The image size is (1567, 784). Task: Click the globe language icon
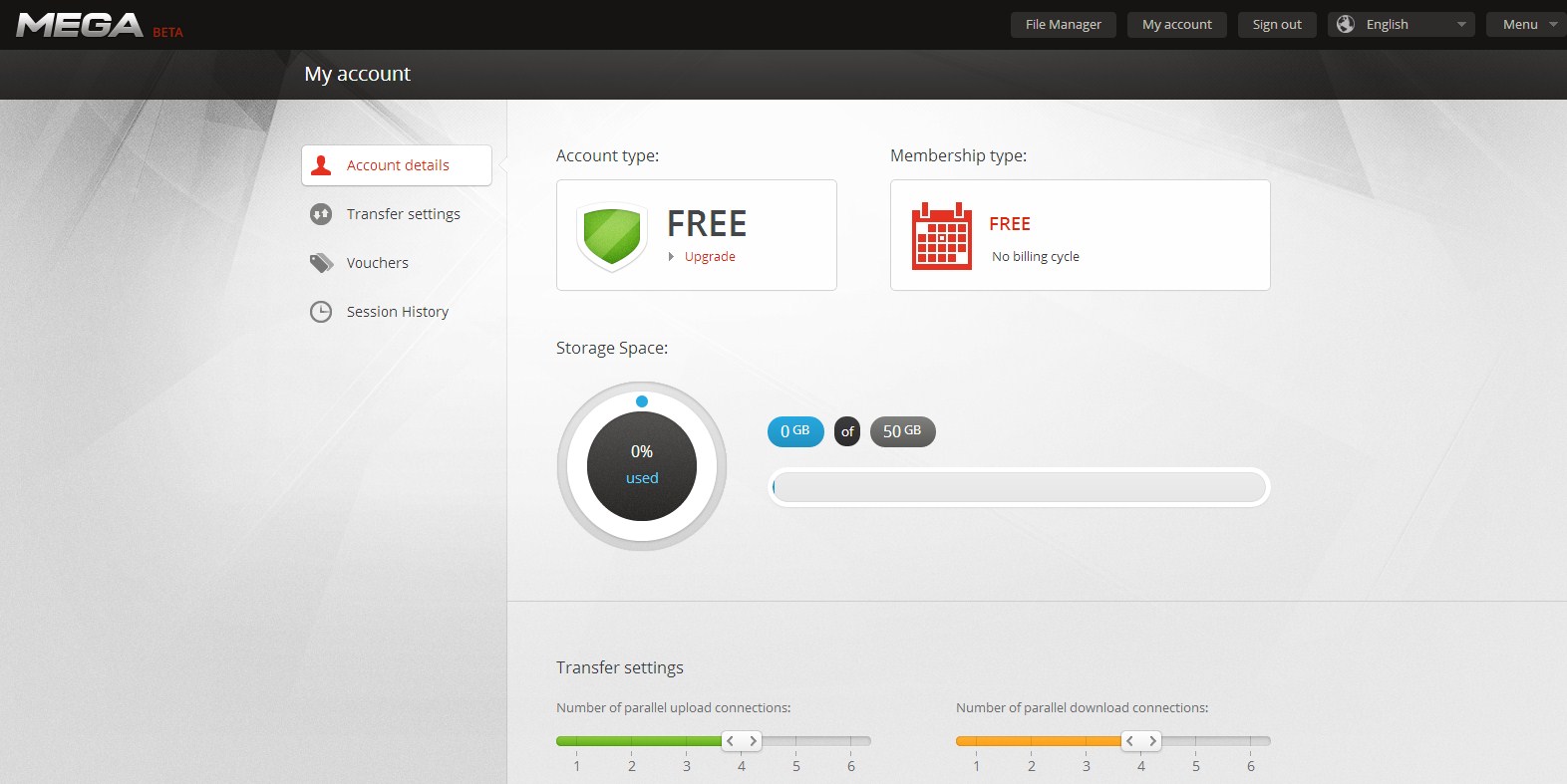pyautogui.click(x=1346, y=24)
